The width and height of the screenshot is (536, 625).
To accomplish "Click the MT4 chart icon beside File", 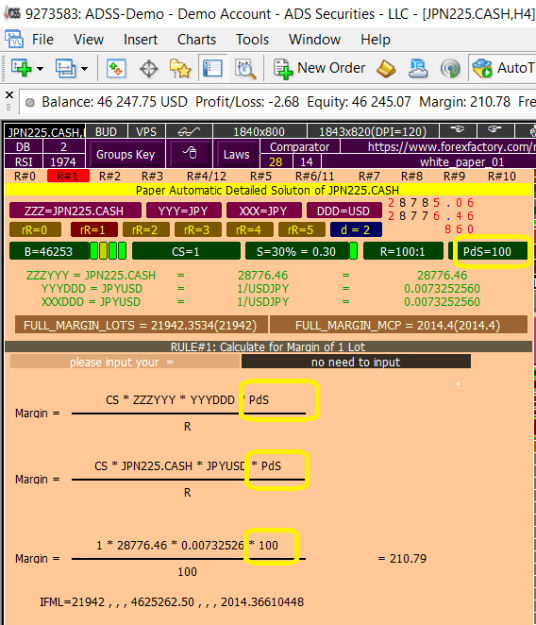I will (x=14, y=39).
